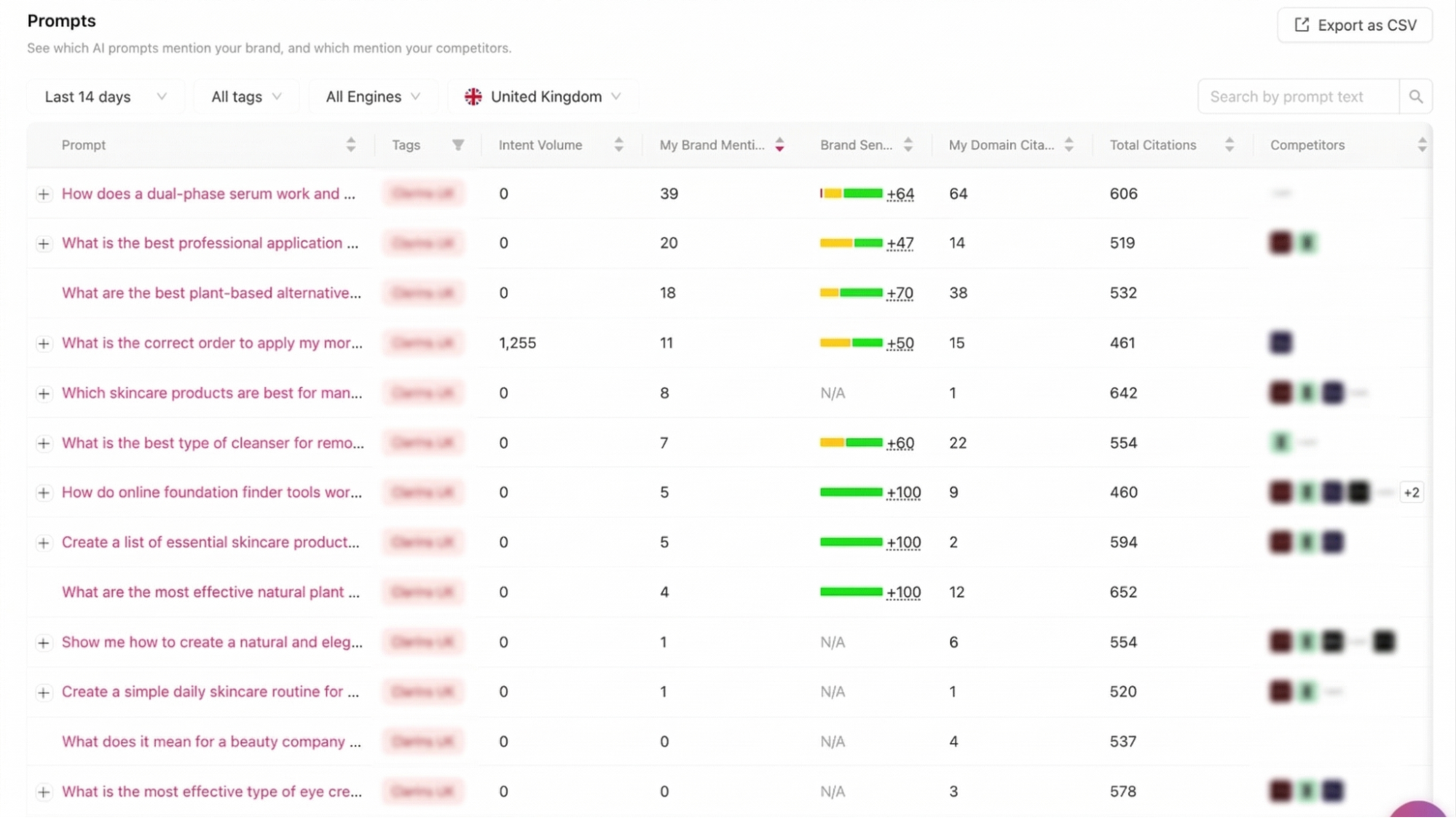Sort by Prompt column arrows
Image resolution: width=1456 pixels, height=818 pixels.
click(350, 145)
